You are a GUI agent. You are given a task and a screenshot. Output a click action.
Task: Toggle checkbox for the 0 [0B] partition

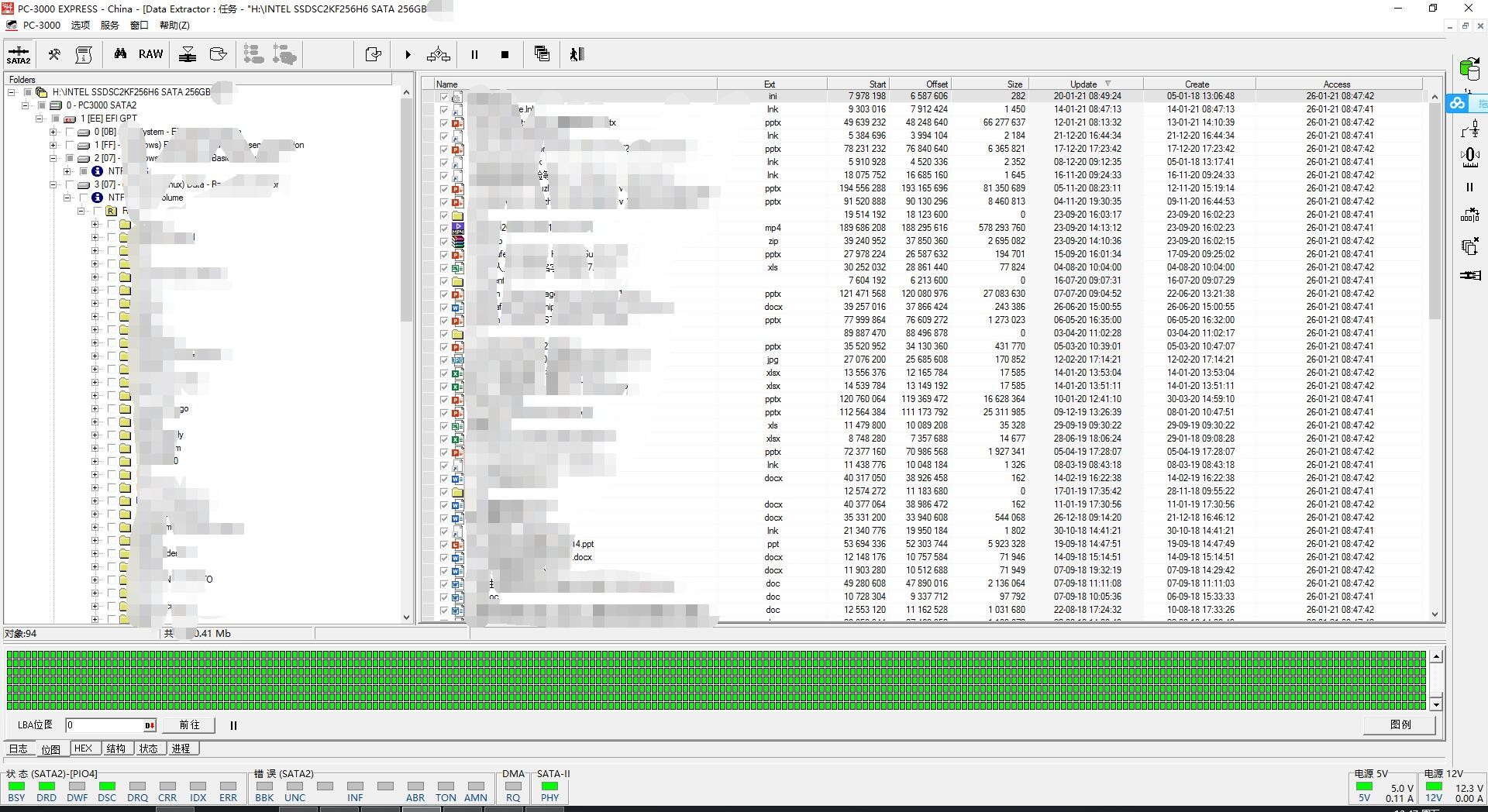[x=70, y=132]
